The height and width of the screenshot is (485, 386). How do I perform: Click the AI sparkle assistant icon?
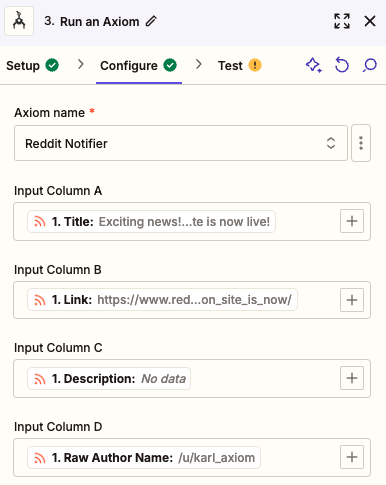[x=314, y=65]
